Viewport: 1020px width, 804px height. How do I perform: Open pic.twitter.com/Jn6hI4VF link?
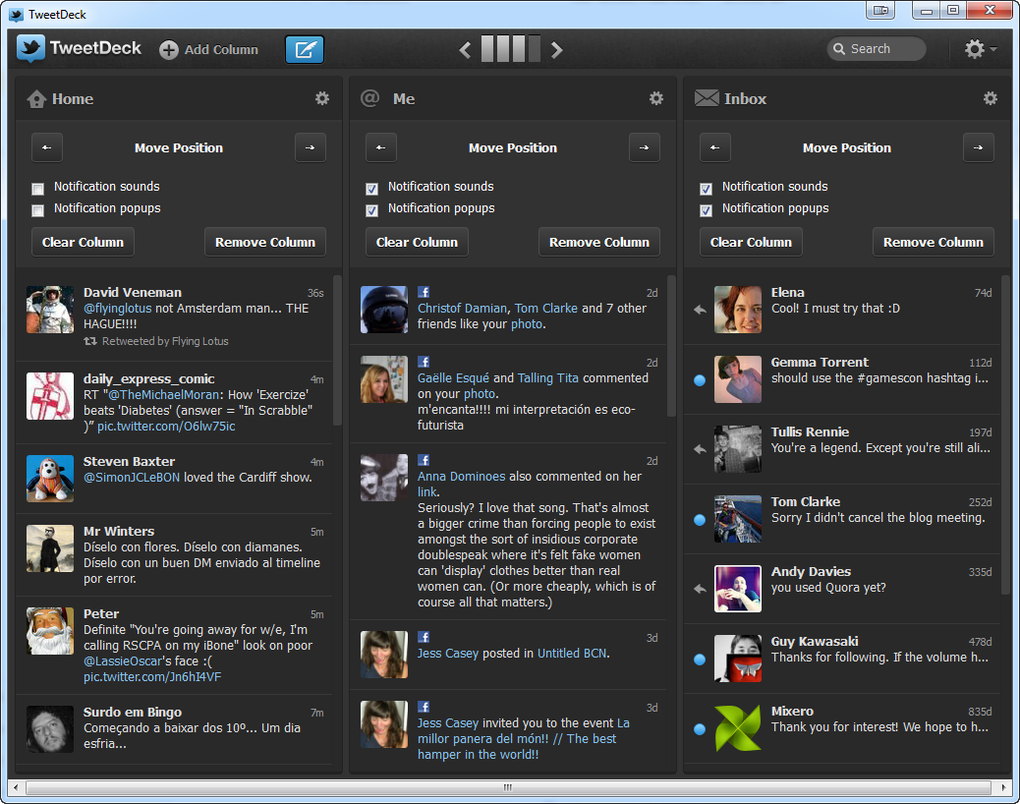[x=152, y=677]
